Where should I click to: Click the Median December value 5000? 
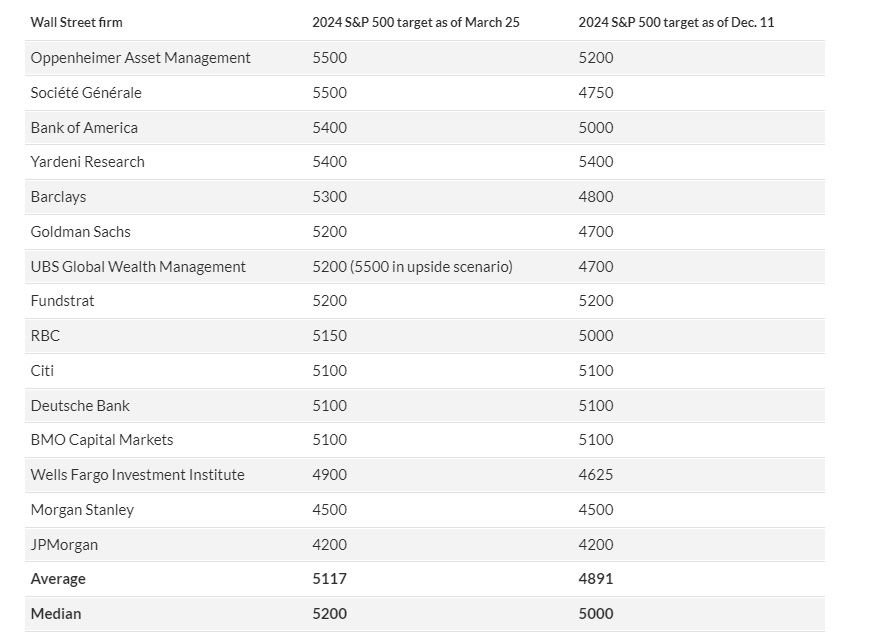coord(595,614)
